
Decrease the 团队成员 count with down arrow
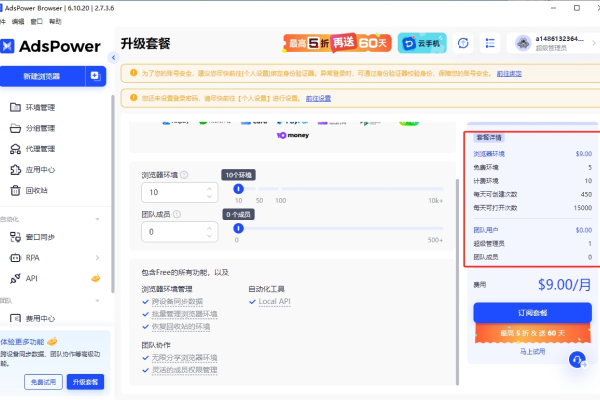(209, 235)
